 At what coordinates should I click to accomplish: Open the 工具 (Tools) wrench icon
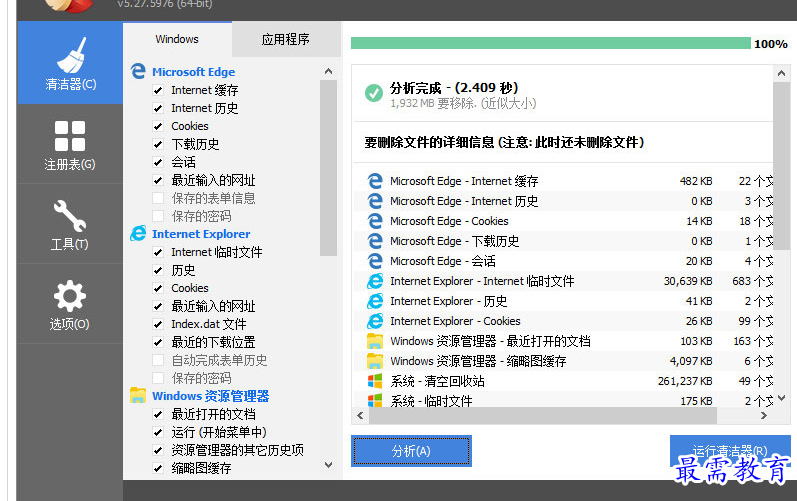70,215
